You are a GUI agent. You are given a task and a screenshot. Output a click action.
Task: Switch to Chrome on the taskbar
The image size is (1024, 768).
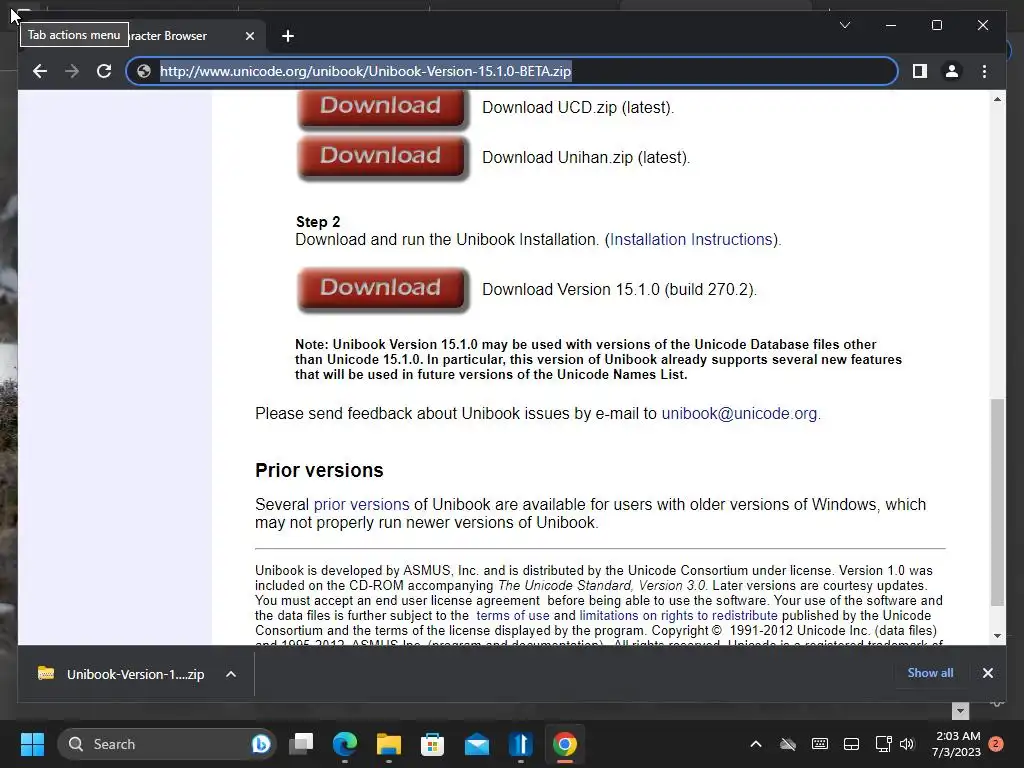[x=565, y=744]
